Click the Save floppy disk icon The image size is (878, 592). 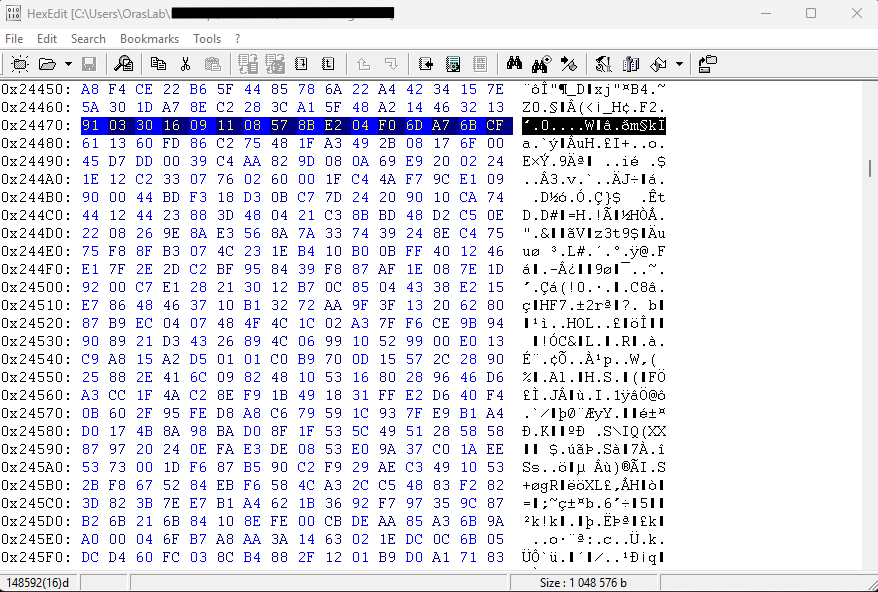89,64
